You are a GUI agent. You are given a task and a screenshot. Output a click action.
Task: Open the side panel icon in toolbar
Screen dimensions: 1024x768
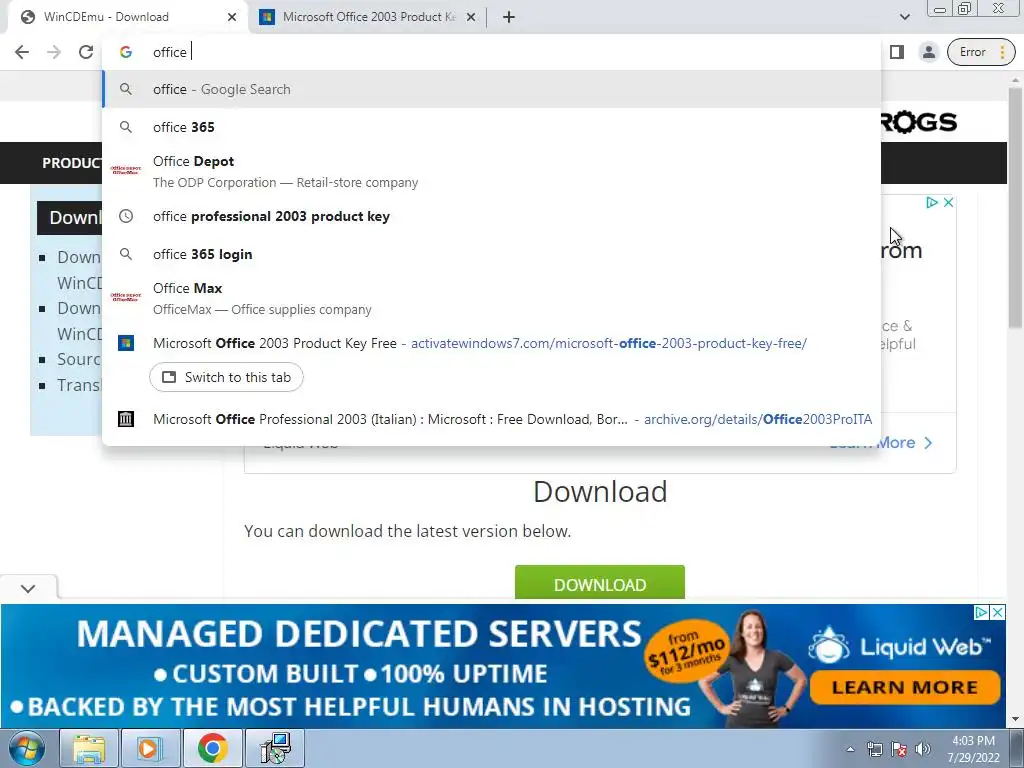(x=897, y=52)
